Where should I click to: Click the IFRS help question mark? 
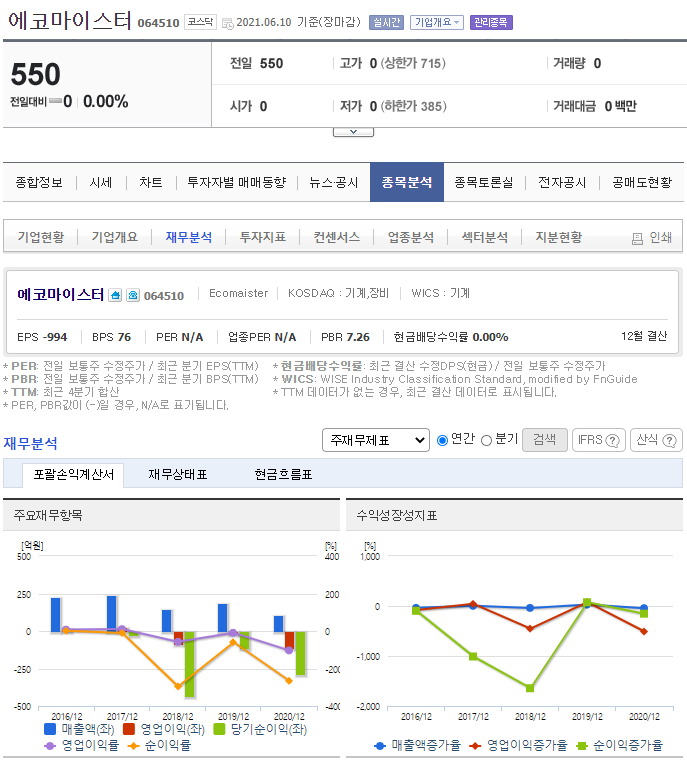coord(613,440)
